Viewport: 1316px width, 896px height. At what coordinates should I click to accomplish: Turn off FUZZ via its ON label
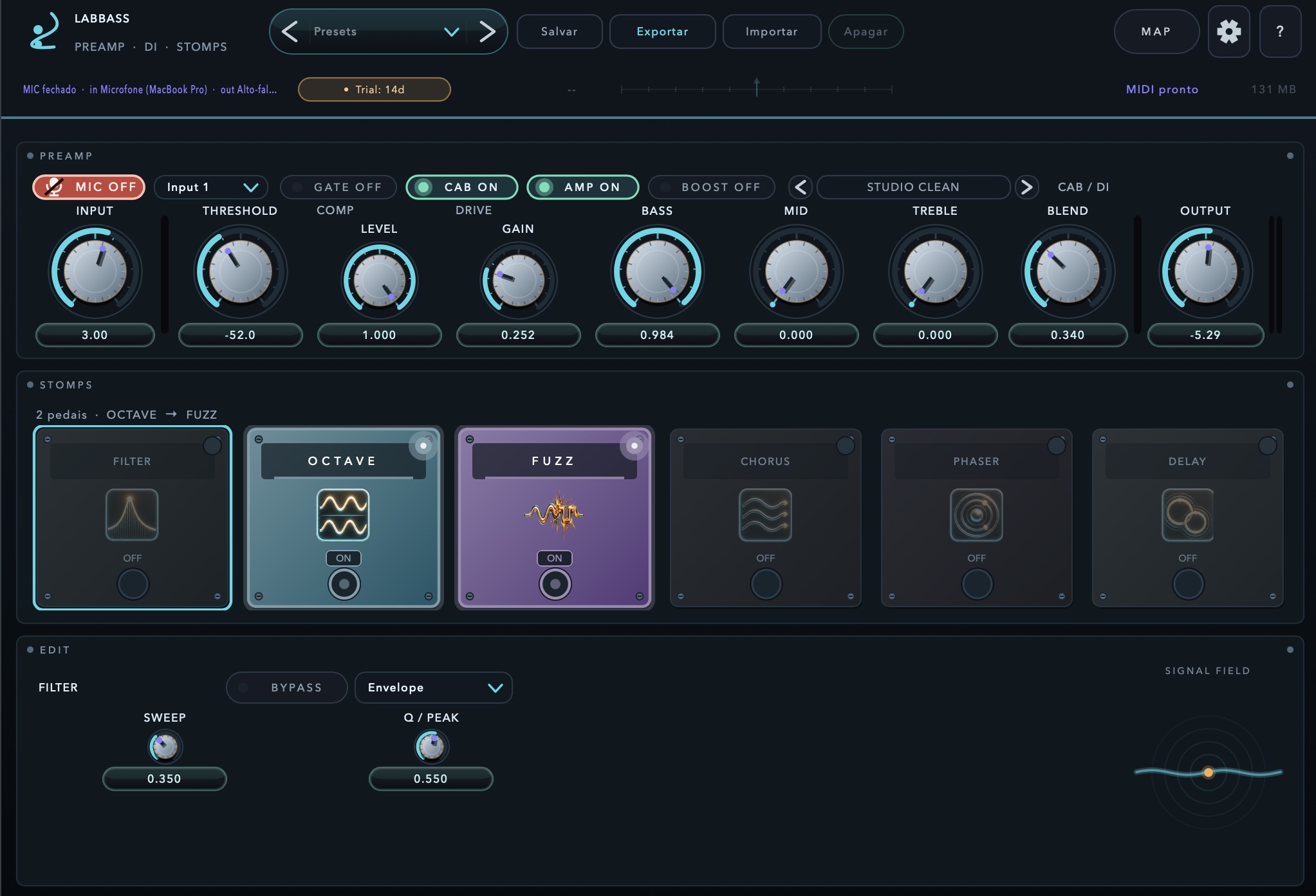tap(555, 558)
